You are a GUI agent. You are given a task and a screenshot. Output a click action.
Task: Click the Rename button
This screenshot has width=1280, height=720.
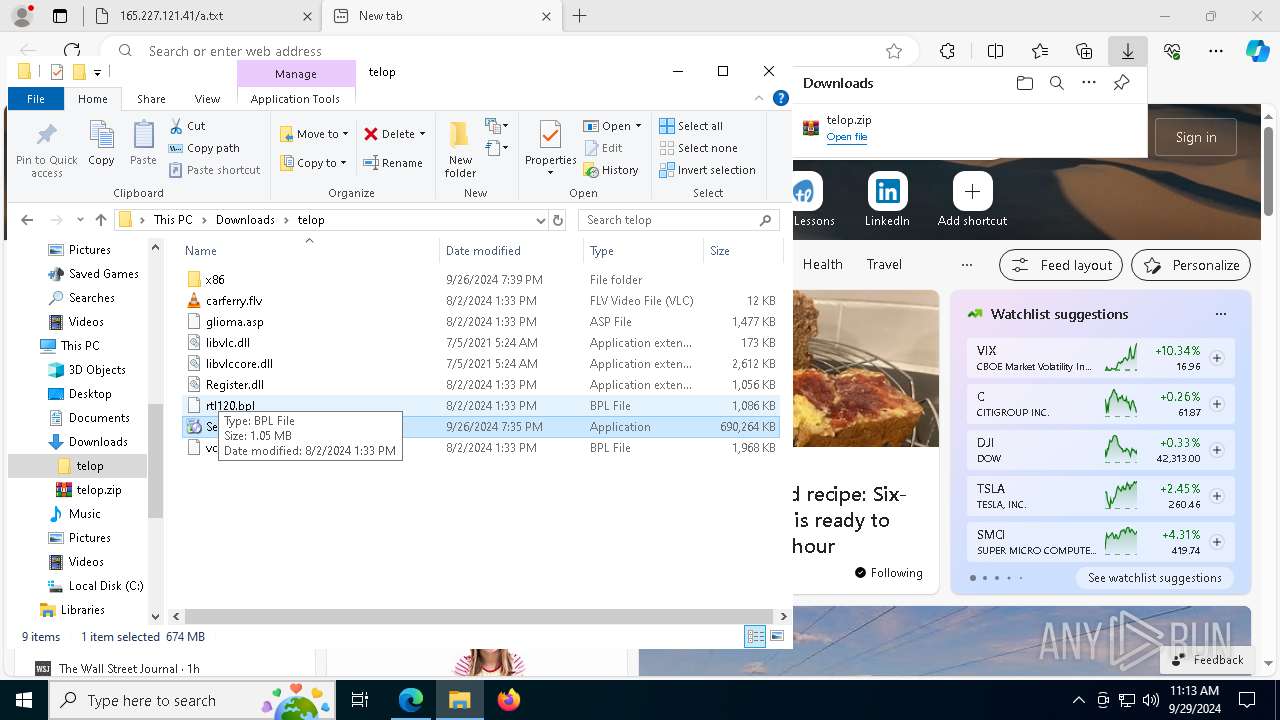pyautogui.click(x=392, y=163)
